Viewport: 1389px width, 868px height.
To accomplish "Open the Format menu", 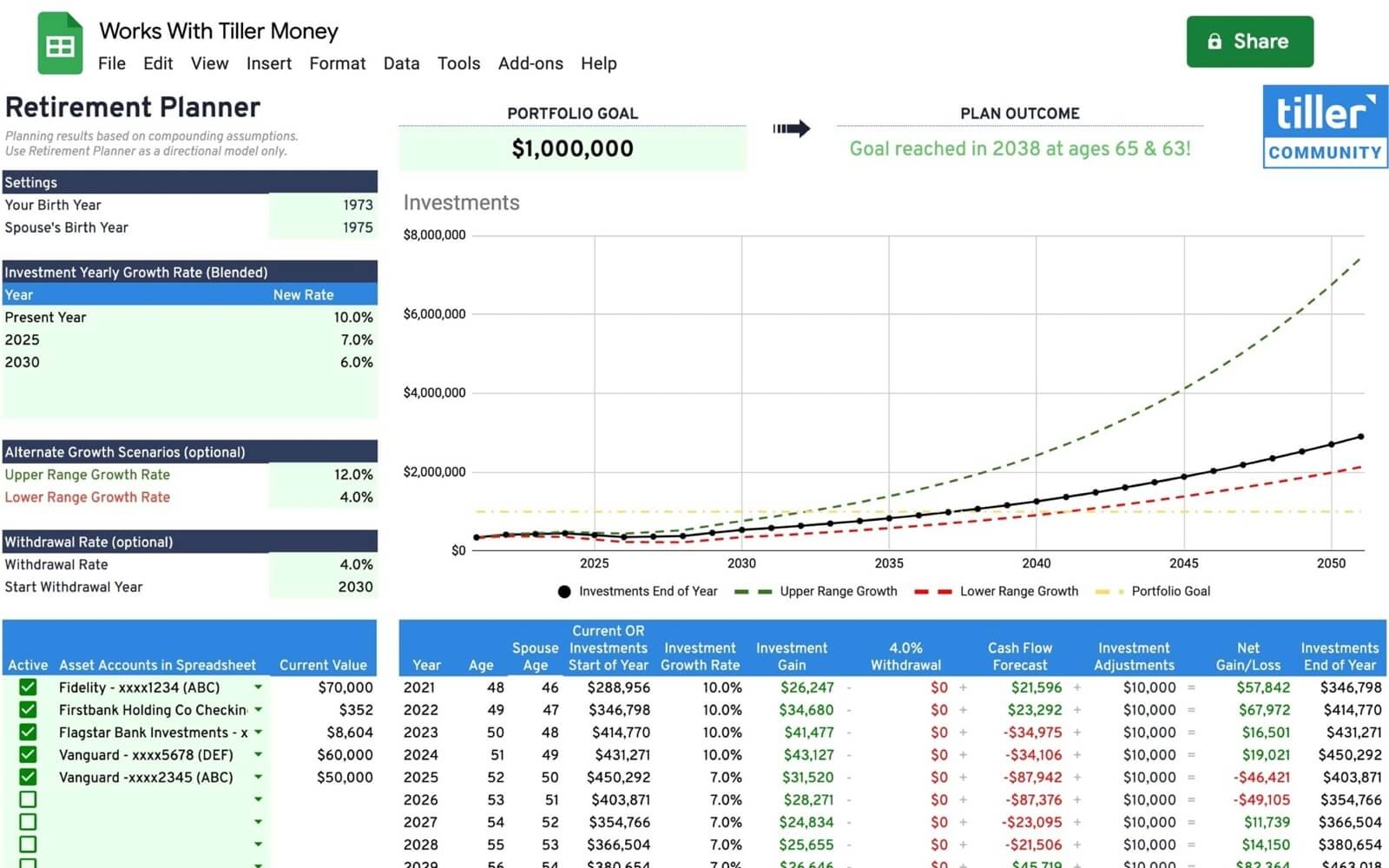I will tap(337, 63).
